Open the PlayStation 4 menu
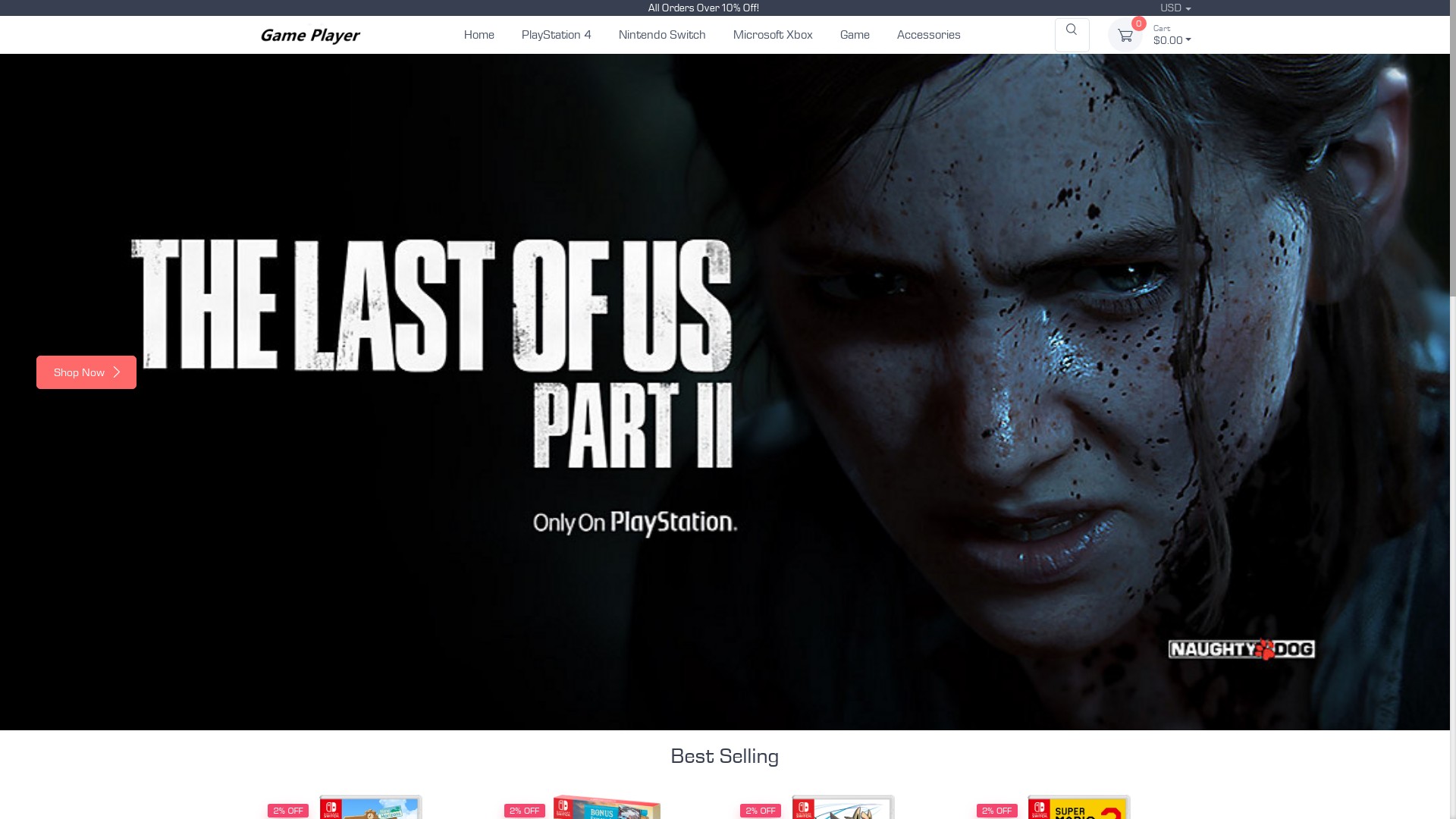Image resolution: width=1456 pixels, height=819 pixels. point(556,35)
